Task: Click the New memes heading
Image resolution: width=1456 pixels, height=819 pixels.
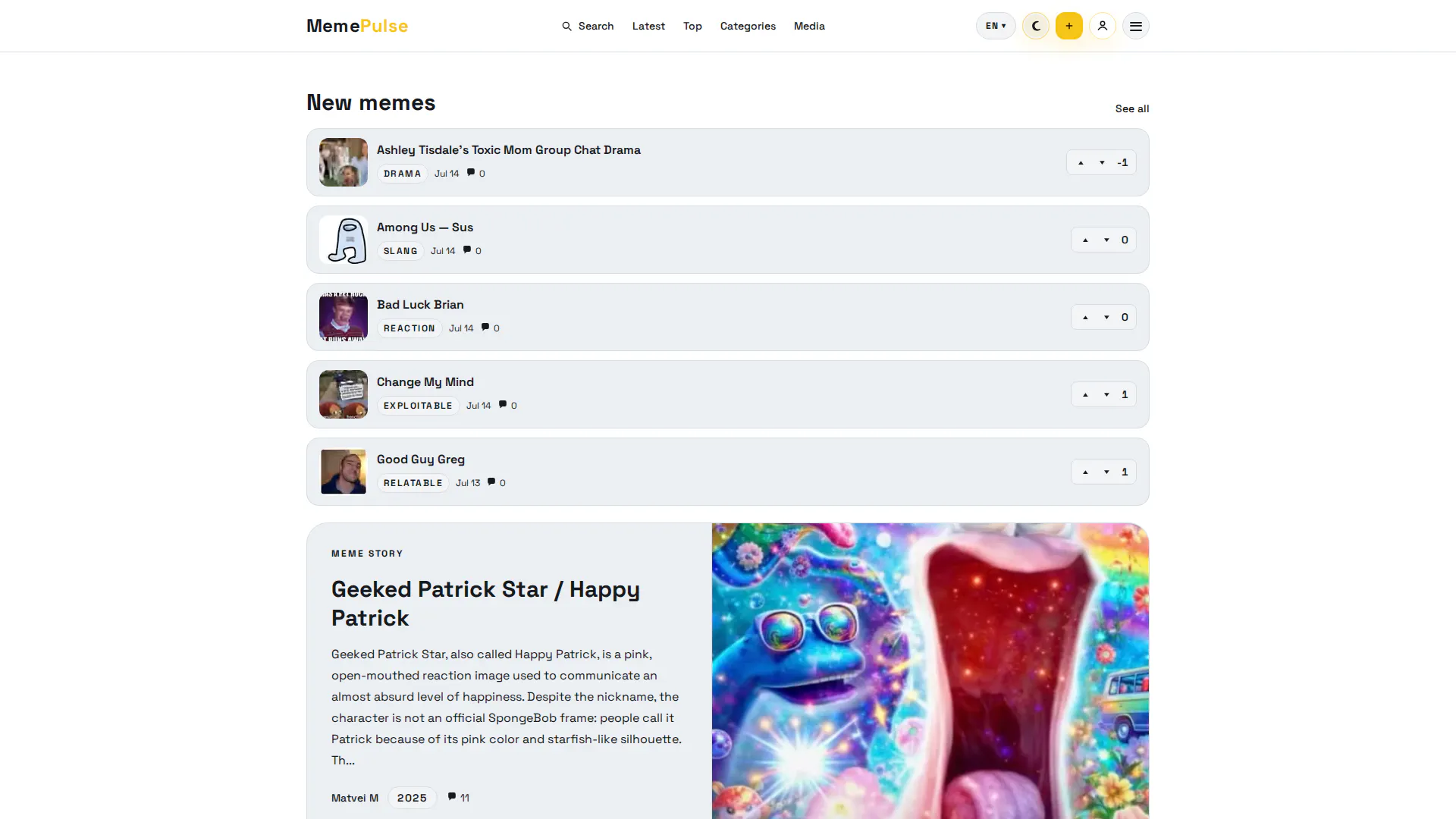Action: pyautogui.click(x=371, y=102)
